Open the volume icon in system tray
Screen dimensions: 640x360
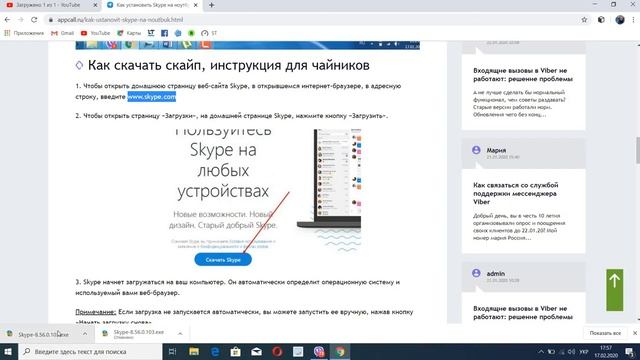pos(571,351)
